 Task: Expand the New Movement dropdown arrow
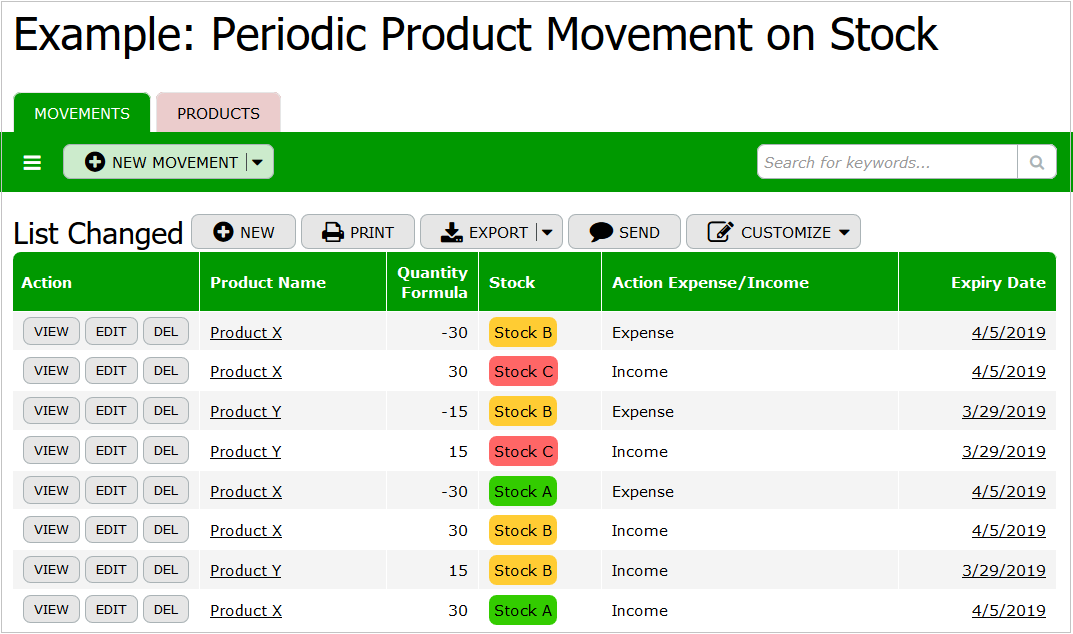click(257, 162)
